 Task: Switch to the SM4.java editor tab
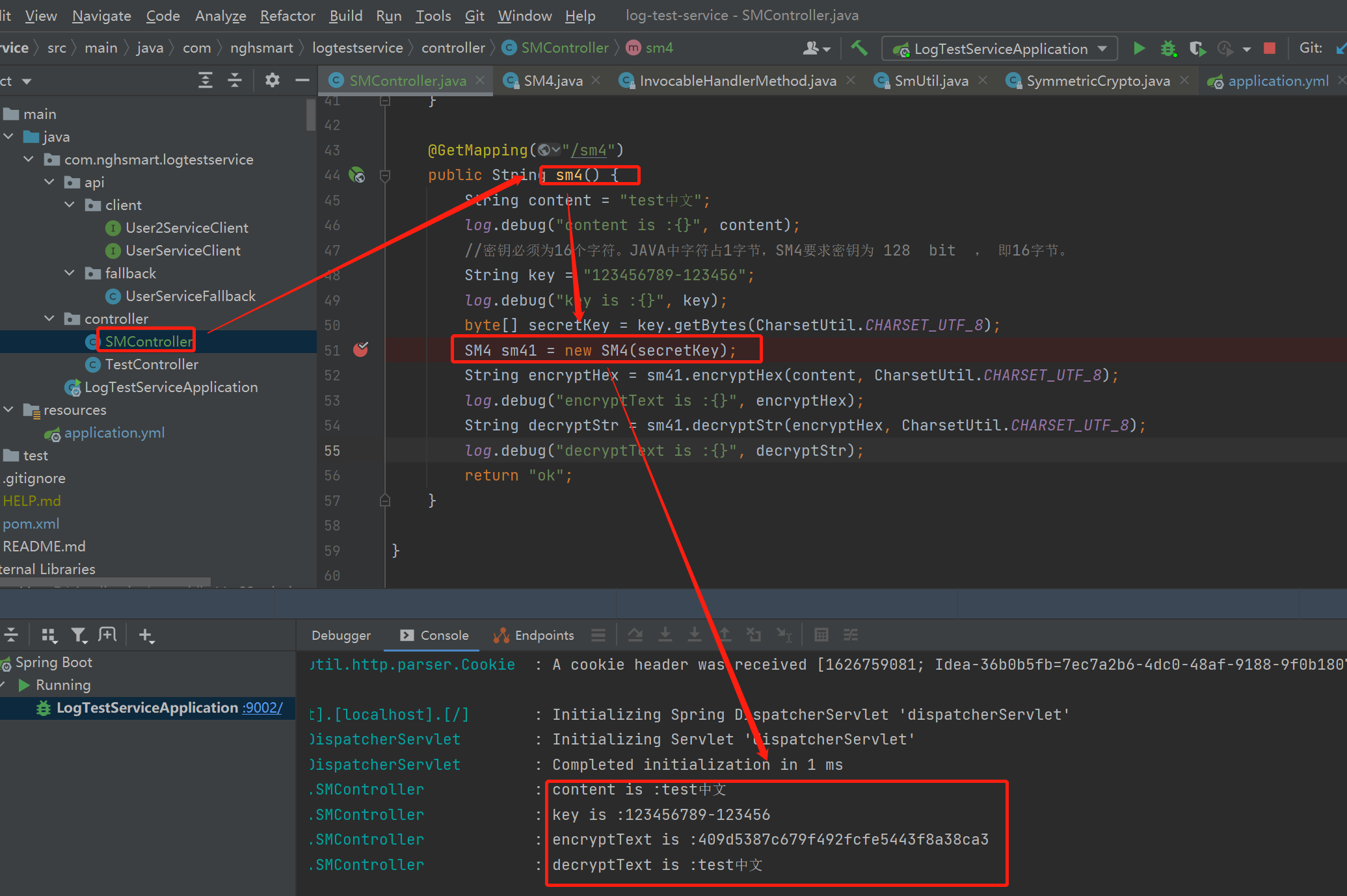(552, 81)
